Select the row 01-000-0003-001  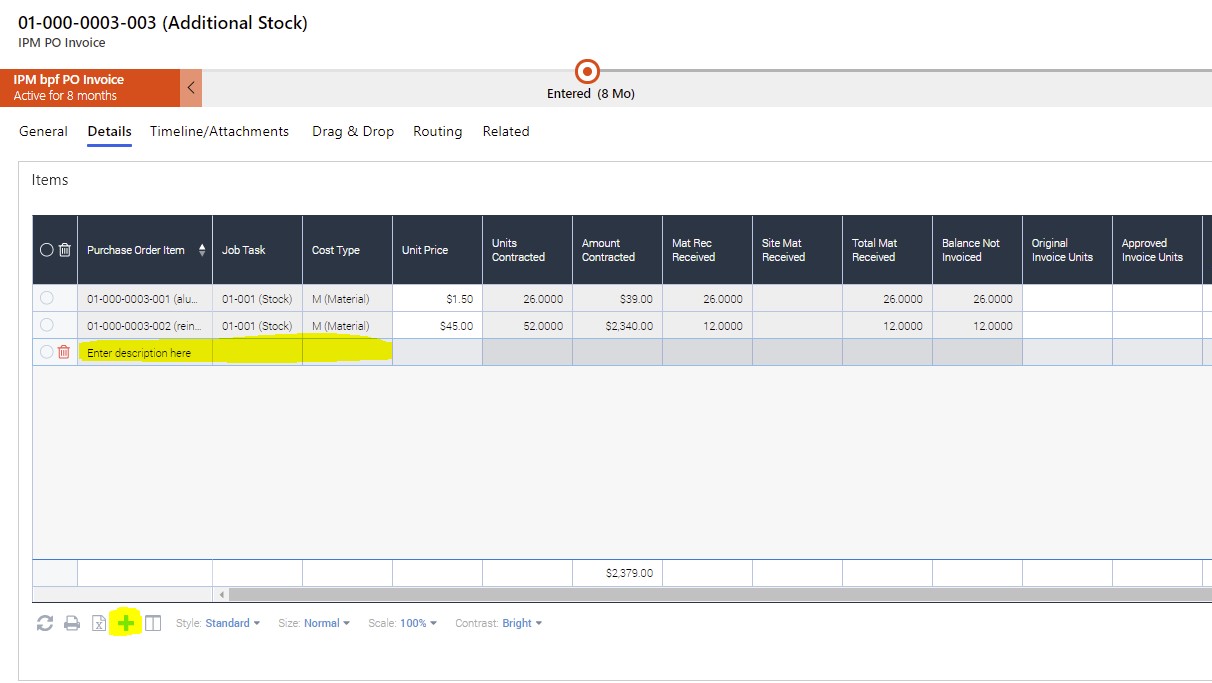[x=46, y=298]
